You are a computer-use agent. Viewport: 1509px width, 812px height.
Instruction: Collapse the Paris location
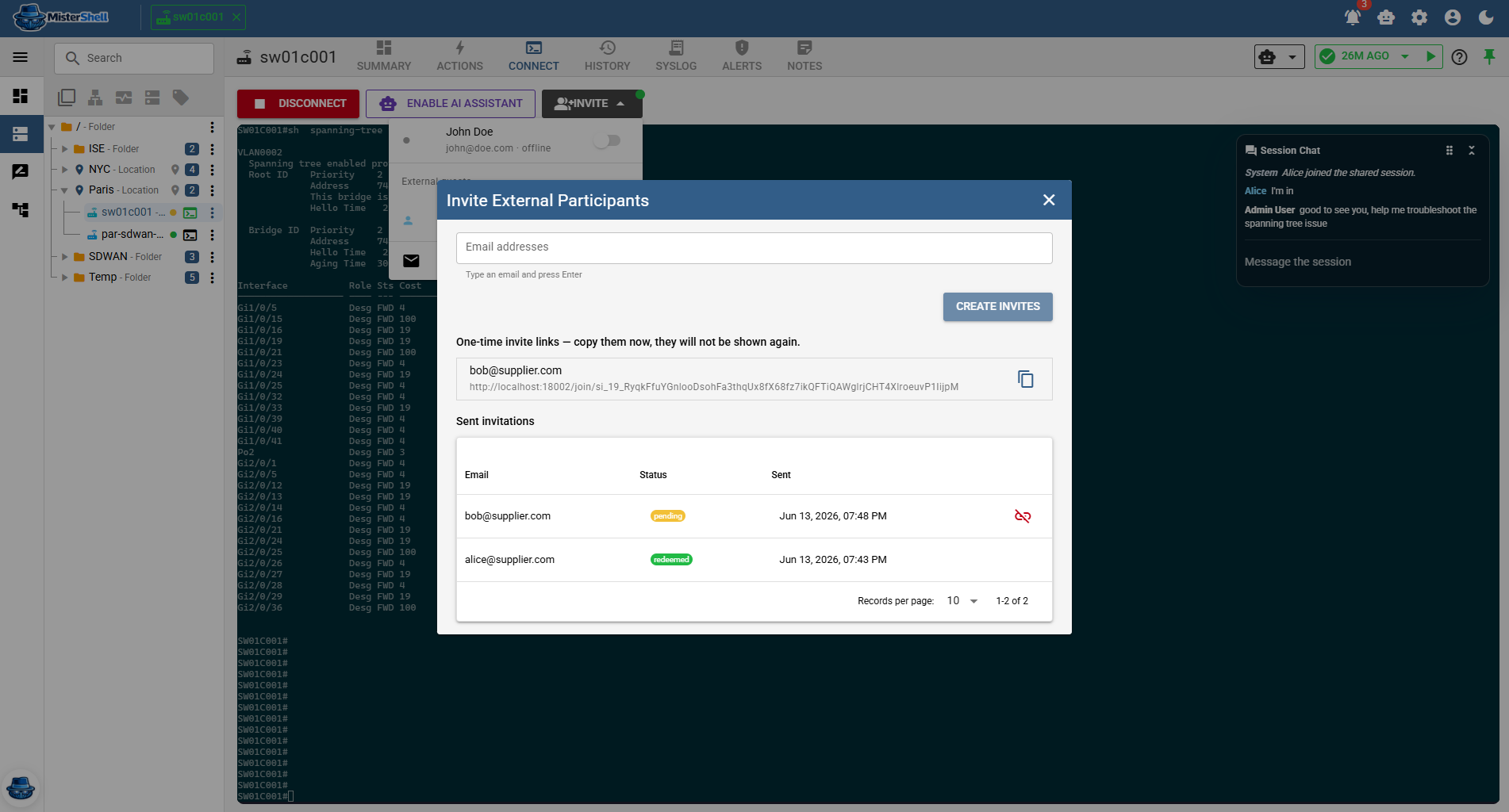click(x=65, y=190)
